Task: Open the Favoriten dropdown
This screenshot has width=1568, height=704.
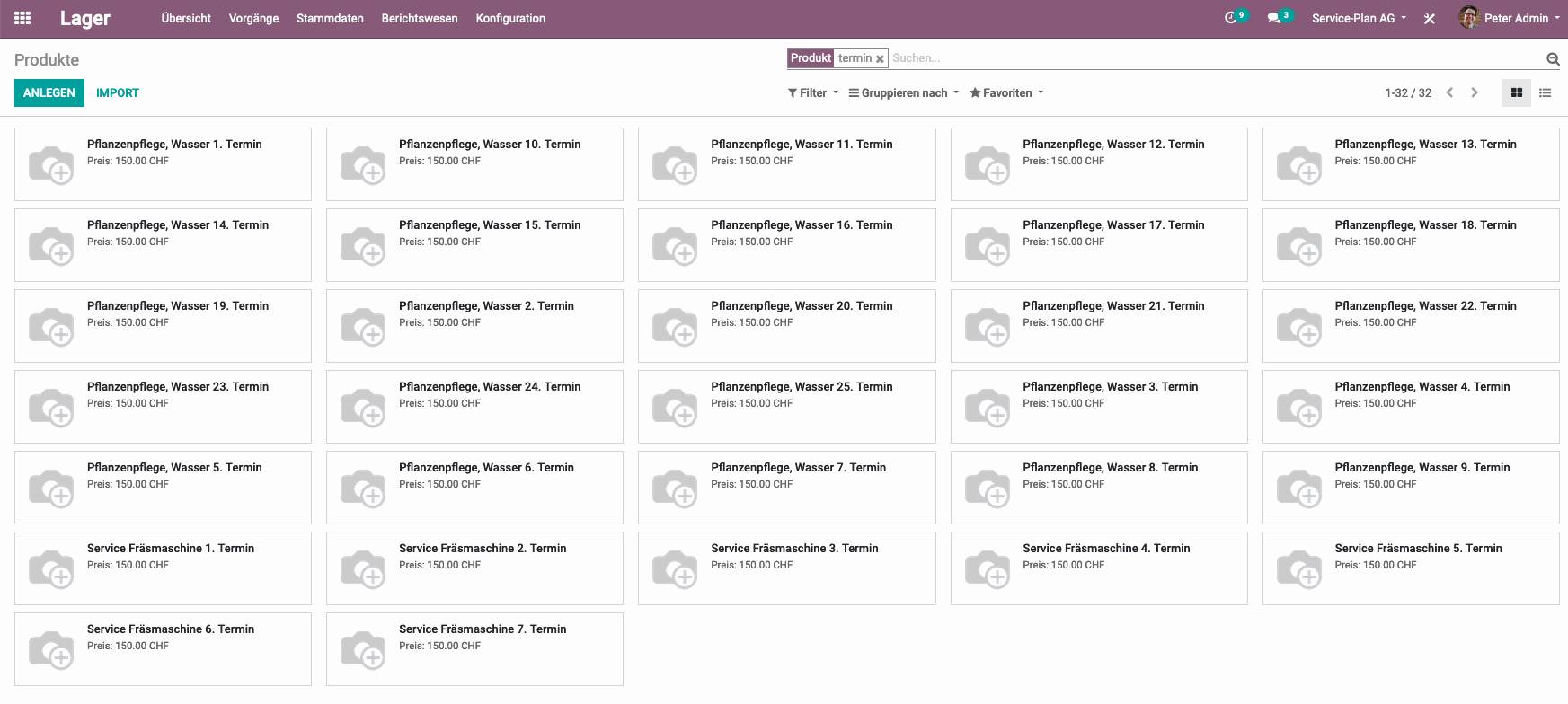Action: (x=1006, y=92)
